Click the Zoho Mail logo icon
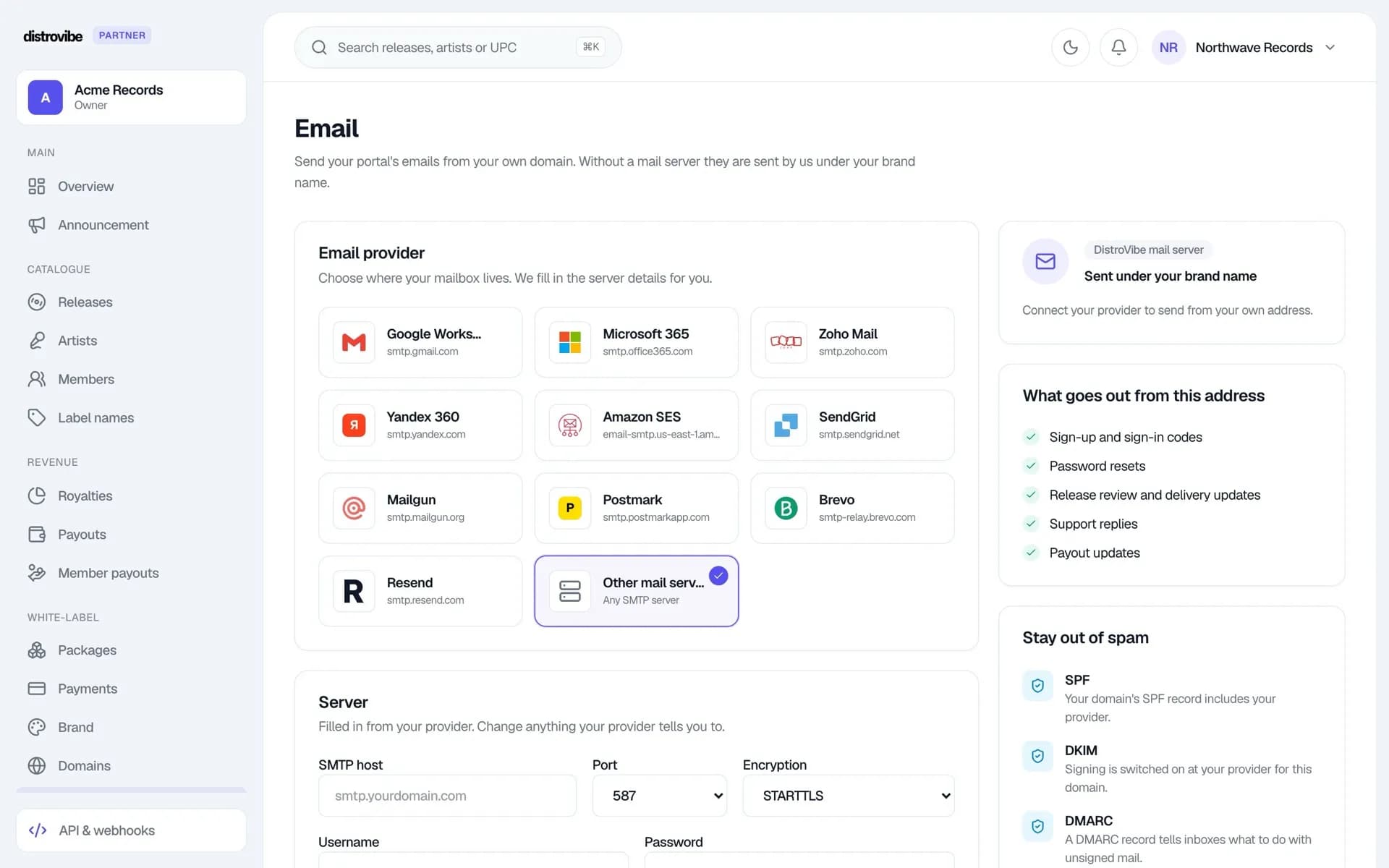 [x=786, y=342]
